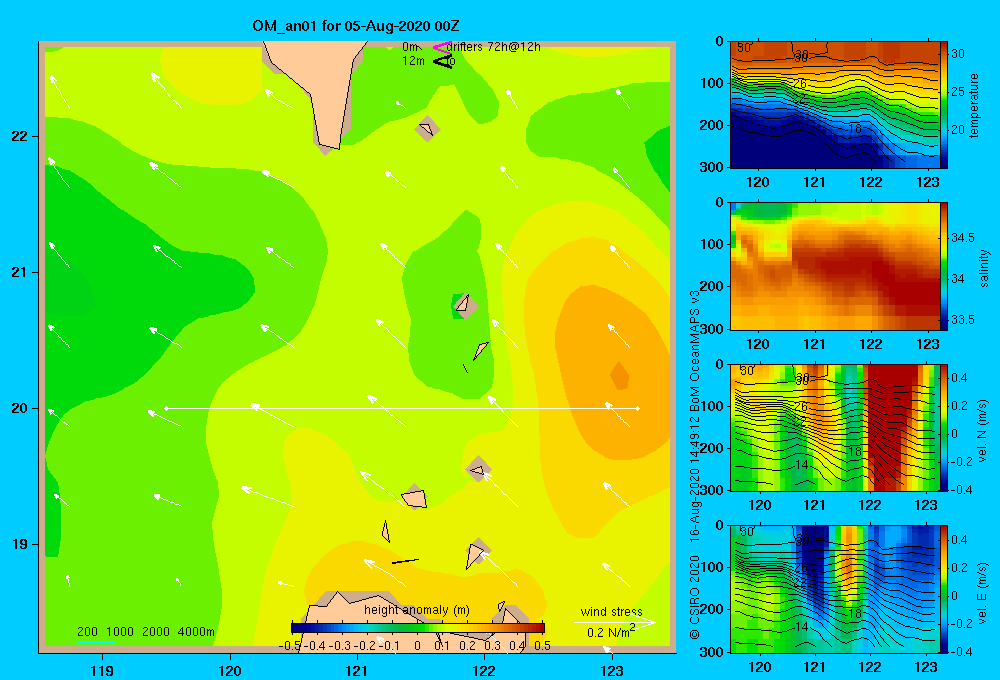The height and width of the screenshot is (680, 1000).
Task: Click the height anomaly color bar
Action: coord(418,627)
